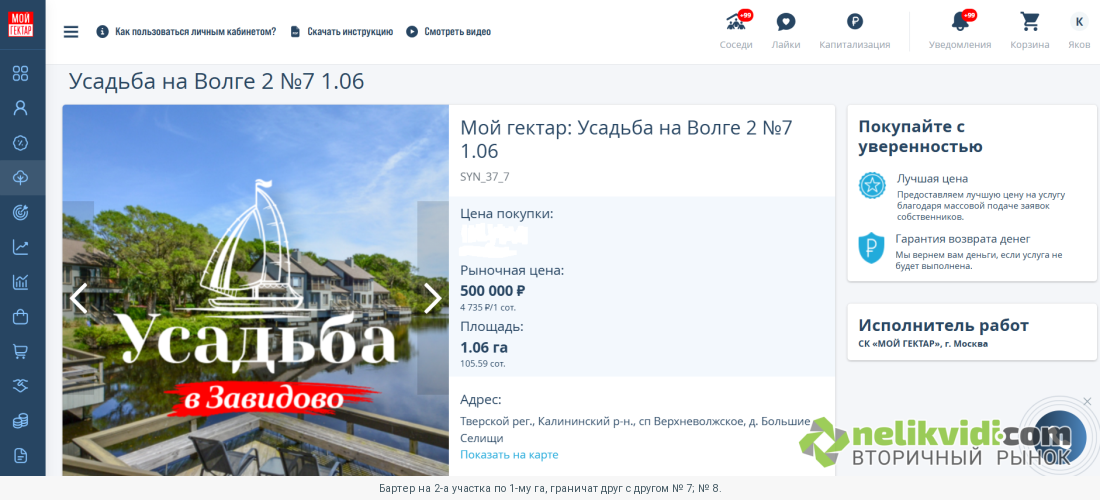Close the floating widget with X

1087,401
